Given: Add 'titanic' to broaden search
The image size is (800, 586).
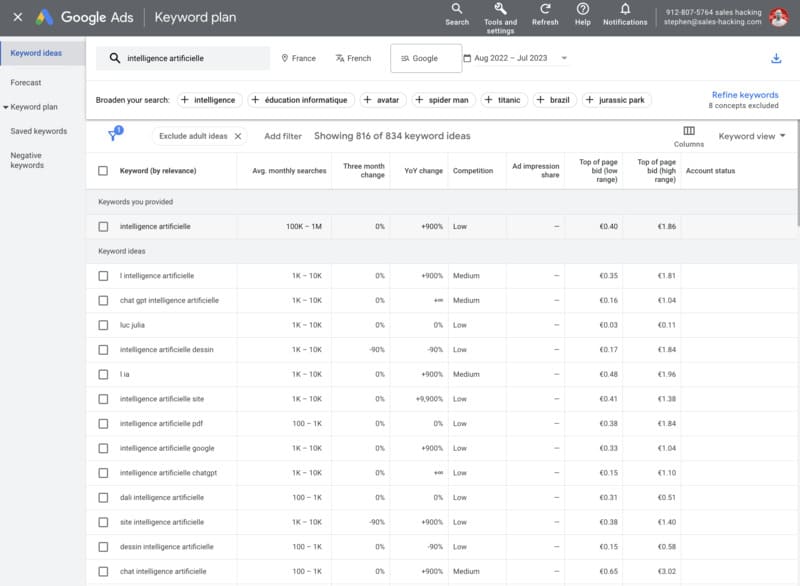Looking at the screenshot, I should coord(503,100).
